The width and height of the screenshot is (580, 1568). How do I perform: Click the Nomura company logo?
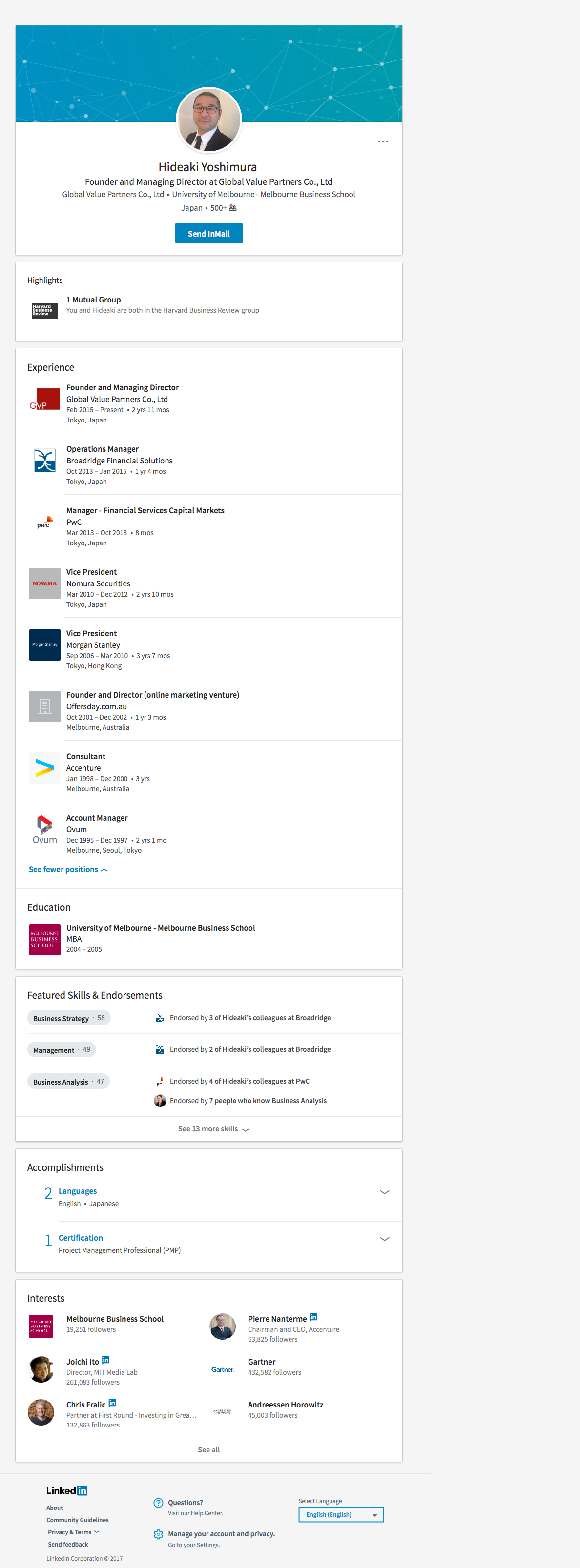coord(44,583)
